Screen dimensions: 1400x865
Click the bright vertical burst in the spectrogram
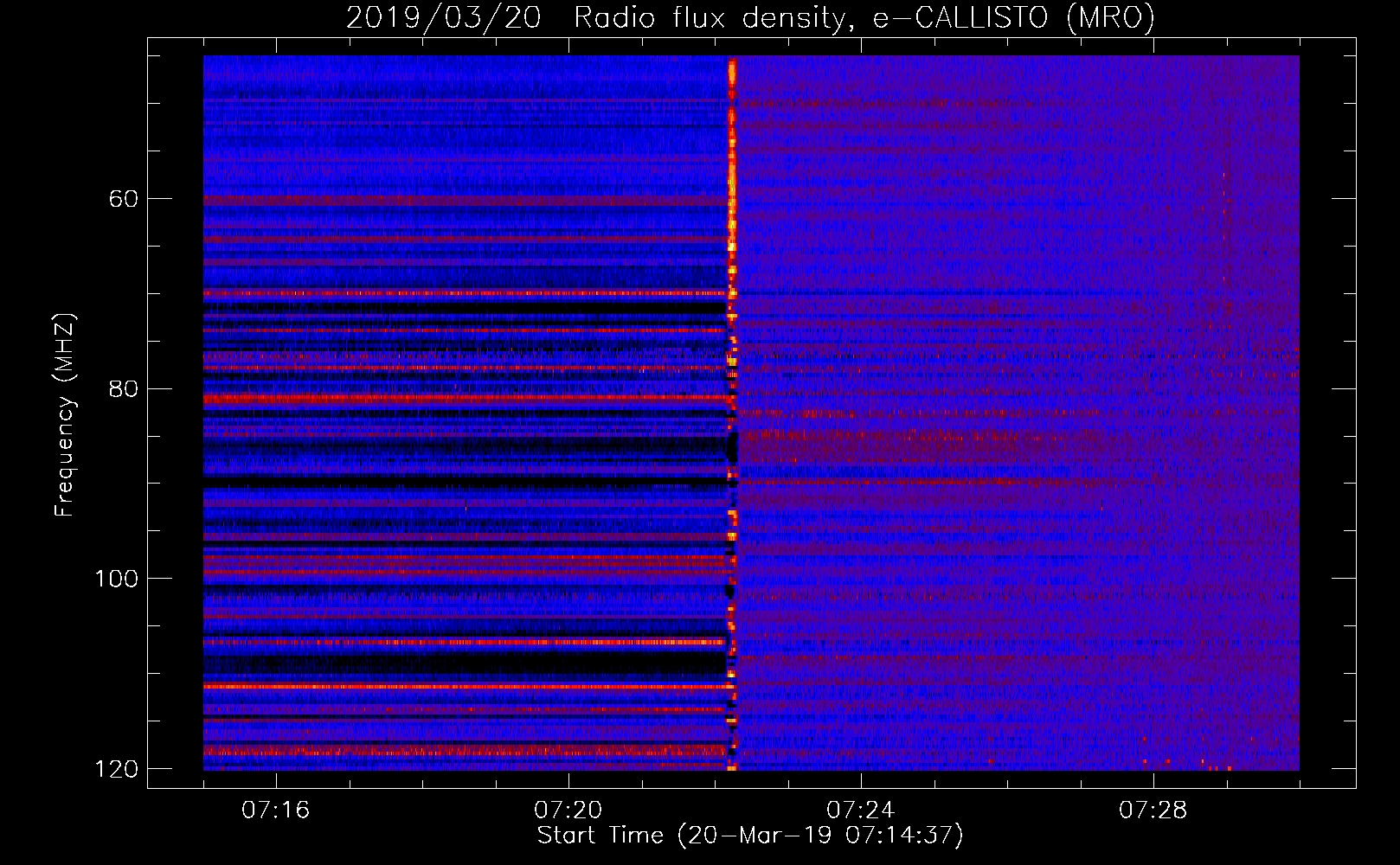coord(732,413)
